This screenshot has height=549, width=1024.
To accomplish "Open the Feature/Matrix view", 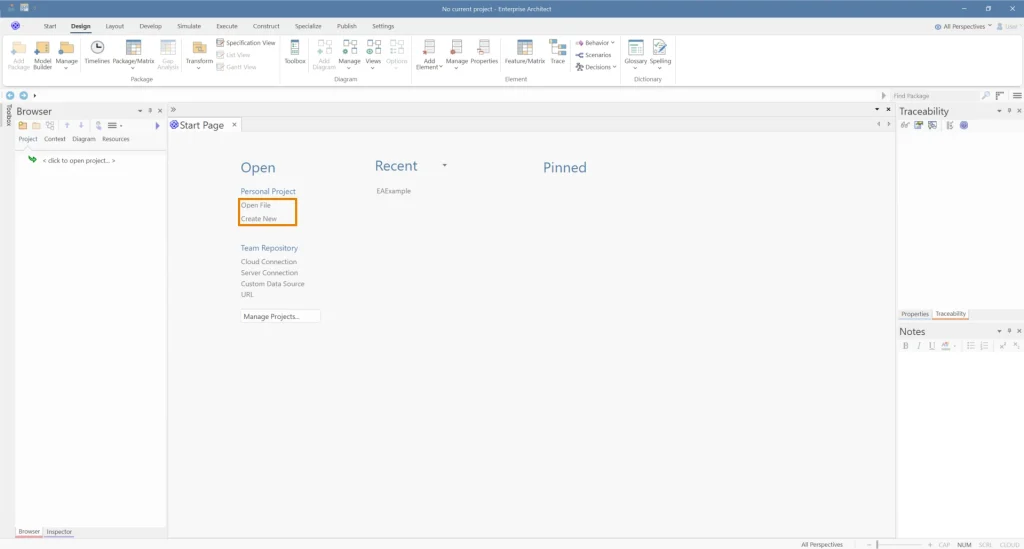I will (x=524, y=52).
